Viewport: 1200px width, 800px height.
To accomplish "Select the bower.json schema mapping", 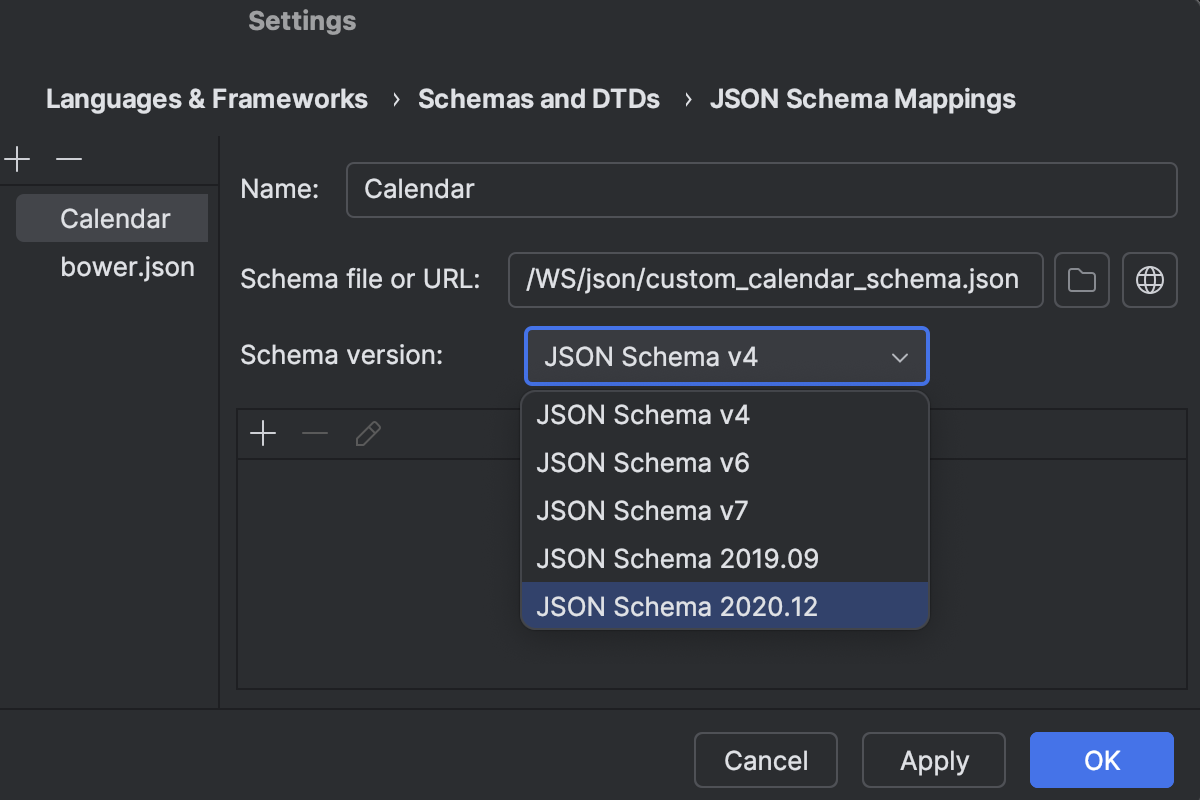I will tap(128, 266).
